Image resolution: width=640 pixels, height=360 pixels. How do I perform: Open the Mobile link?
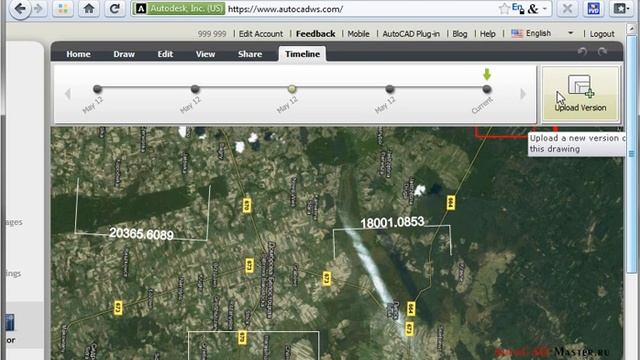358,34
